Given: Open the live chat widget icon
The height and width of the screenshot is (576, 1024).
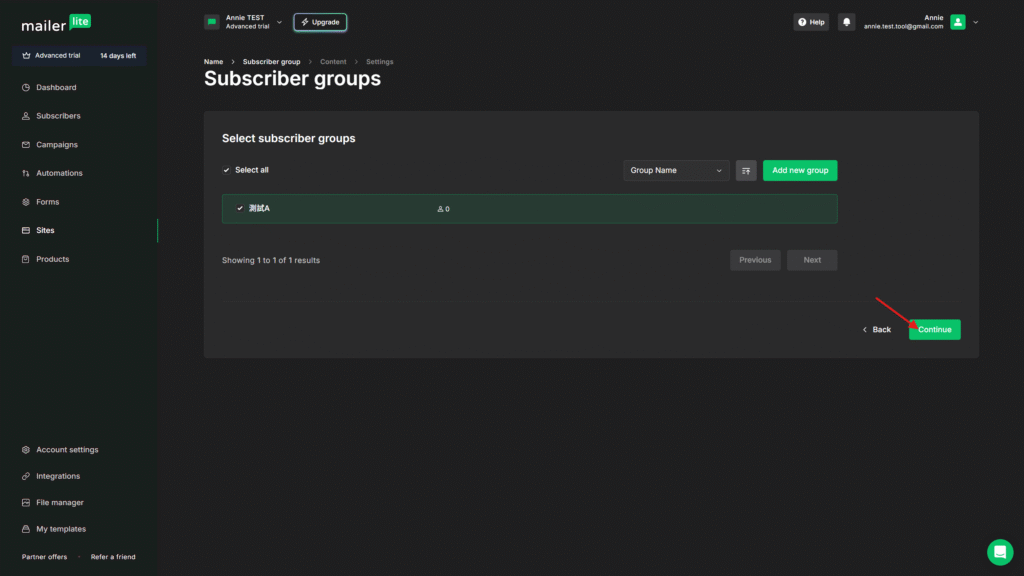Looking at the screenshot, I should click(x=999, y=552).
